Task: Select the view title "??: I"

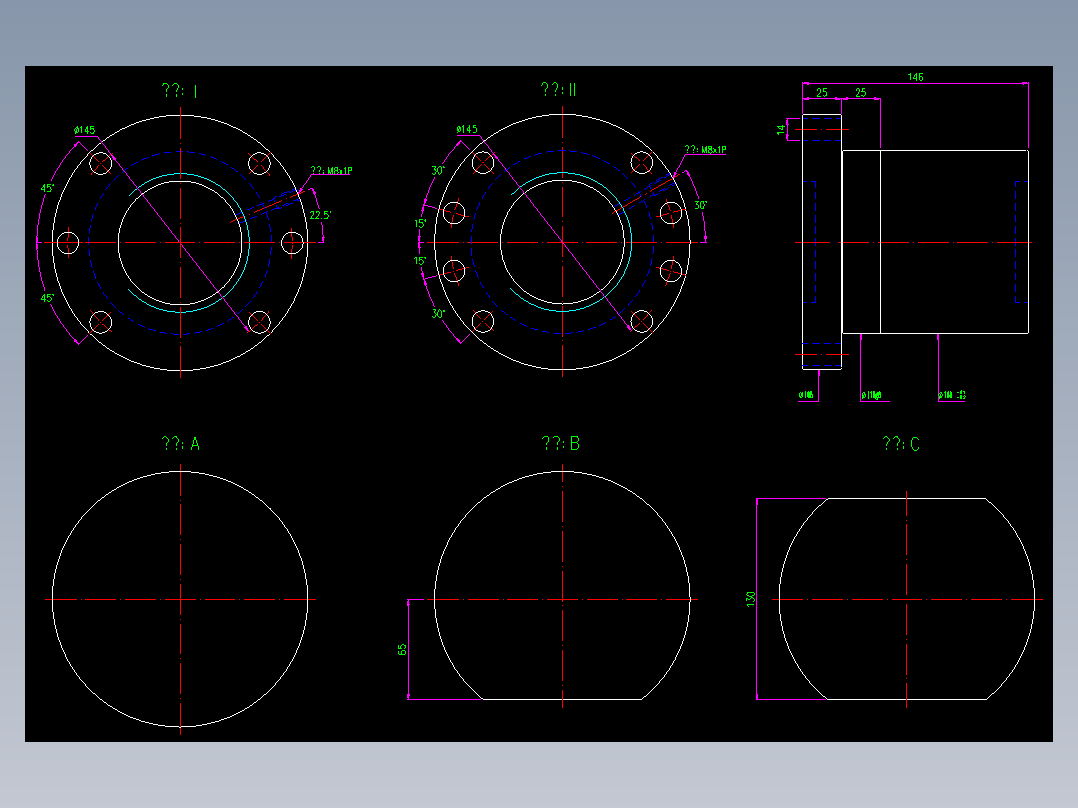Action: [x=180, y=90]
